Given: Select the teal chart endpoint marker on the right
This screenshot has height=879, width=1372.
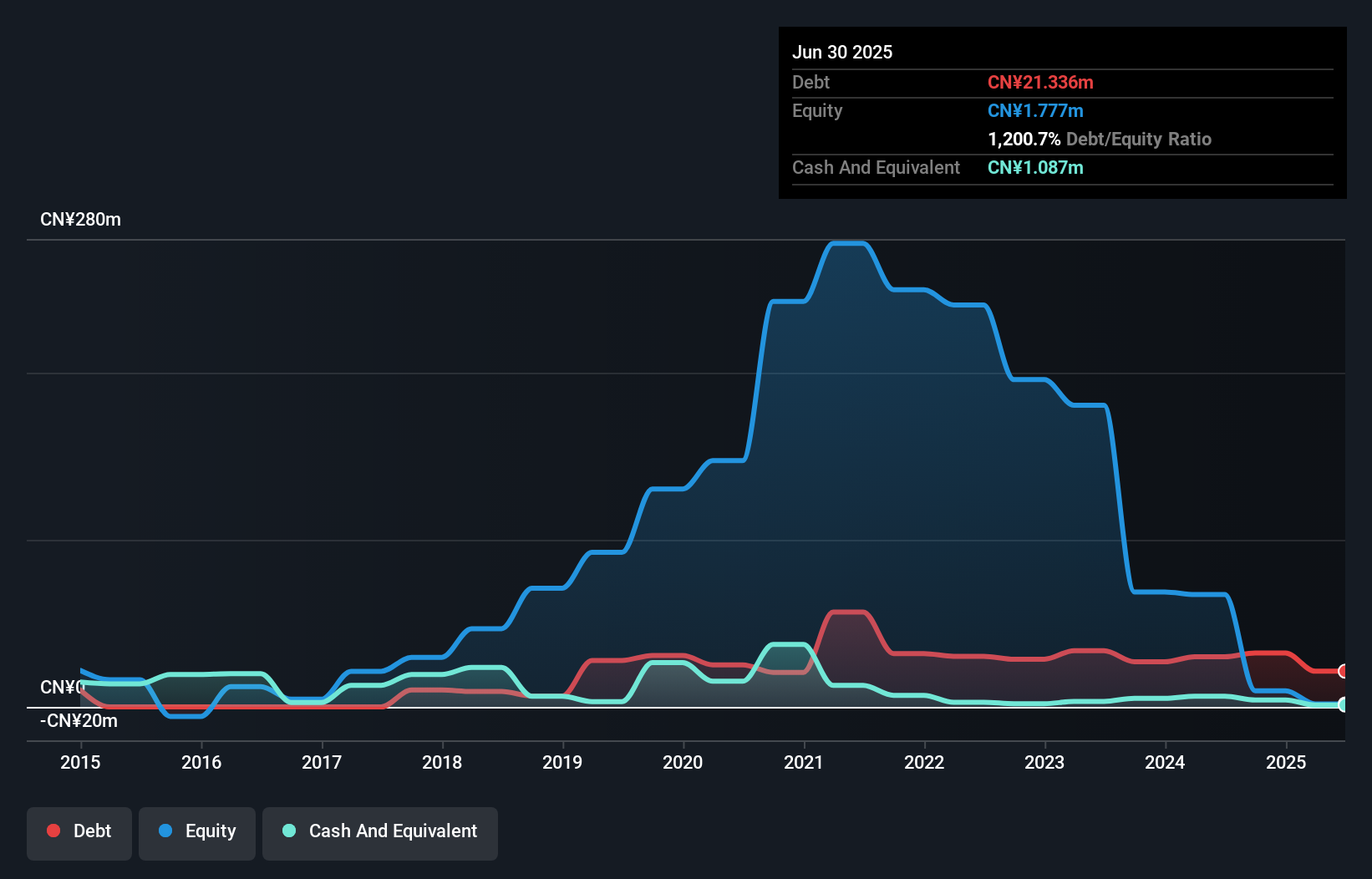Looking at the screenshot, I should [1344, 704].
